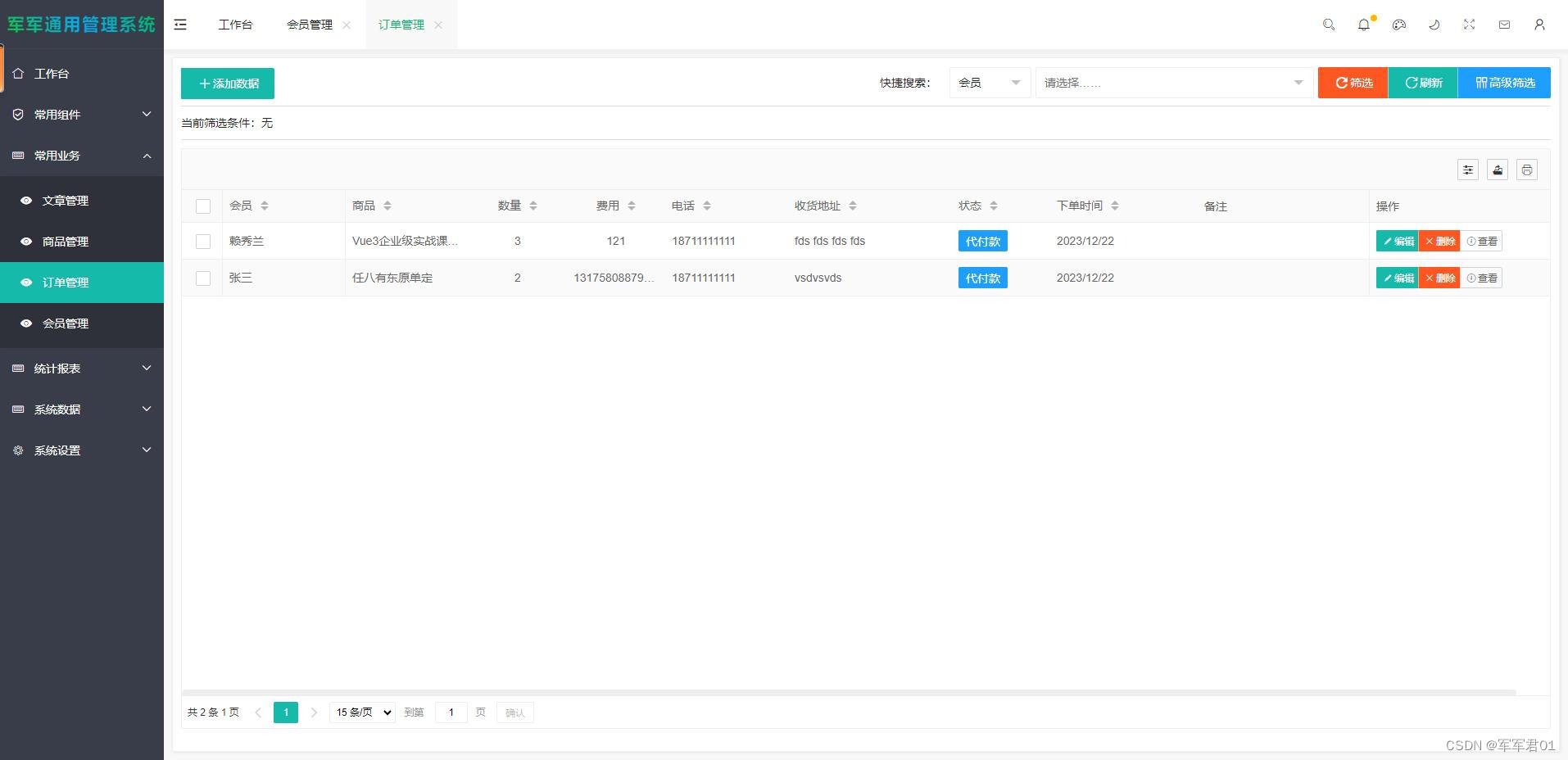Click the page number jump input field
The height and width of the screenshot is (760, 1568).
point(451,712)
